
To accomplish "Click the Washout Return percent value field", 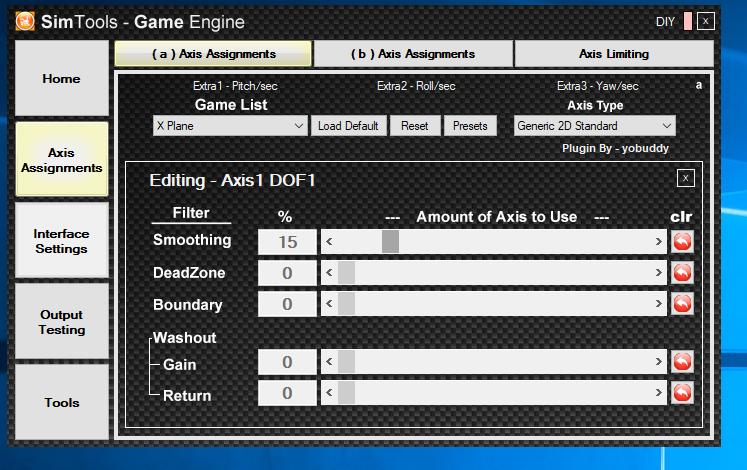I will point(287,393).
